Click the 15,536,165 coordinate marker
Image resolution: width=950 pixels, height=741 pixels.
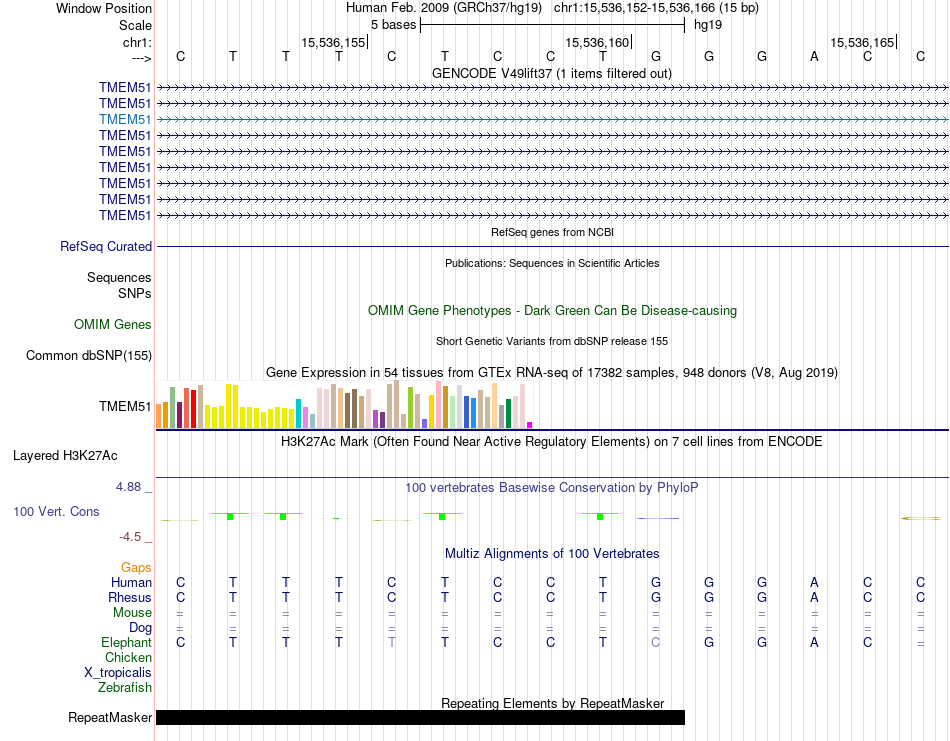[x=862, y=42]
